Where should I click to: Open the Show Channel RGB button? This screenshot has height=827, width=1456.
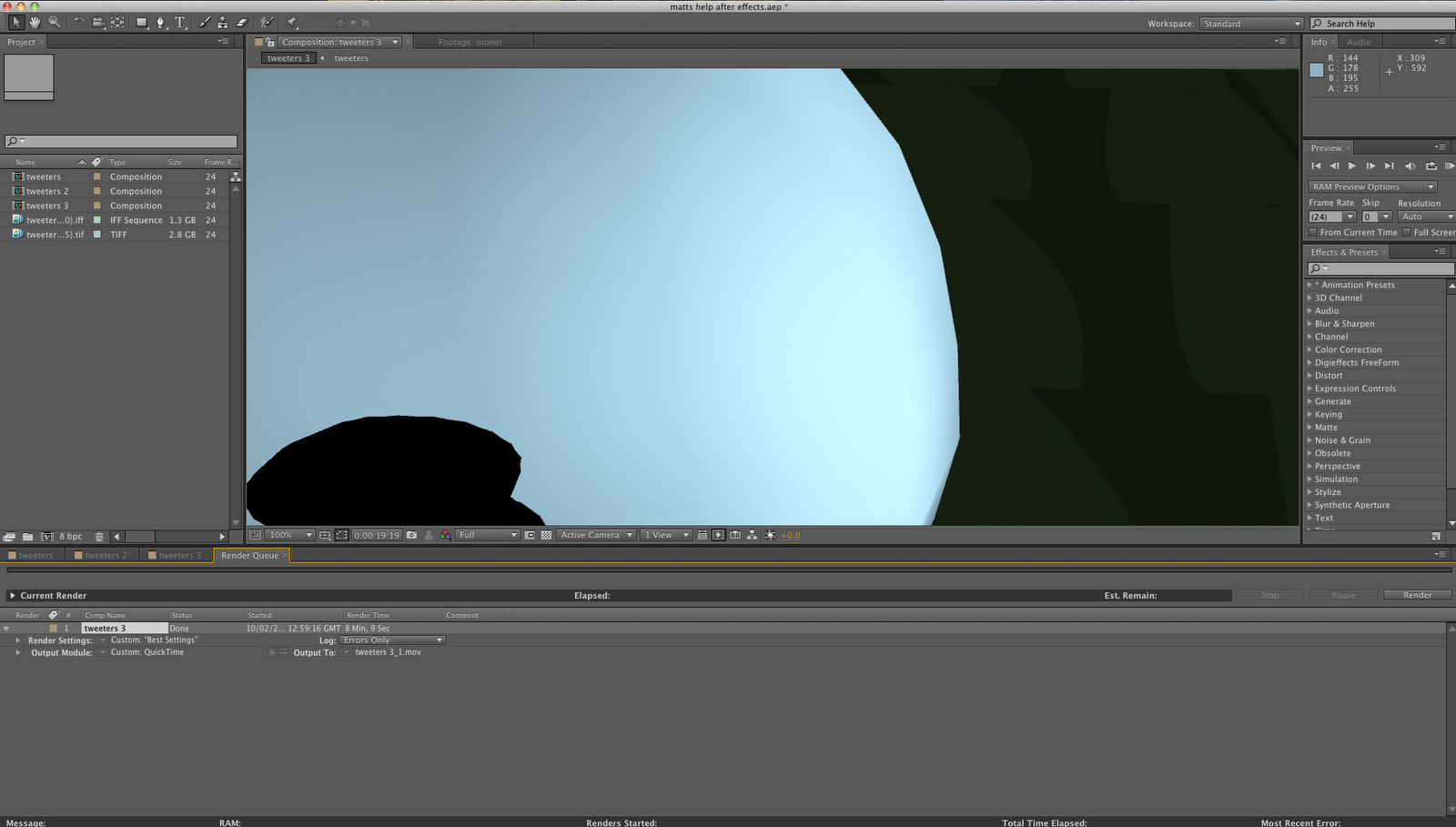[445, 535]
